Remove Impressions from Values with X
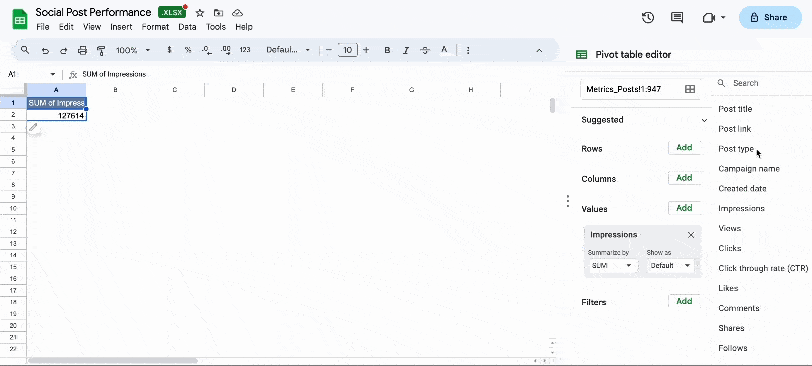This screenshot has width=812, height=366. pyautogui.click(x=691, y=235)
